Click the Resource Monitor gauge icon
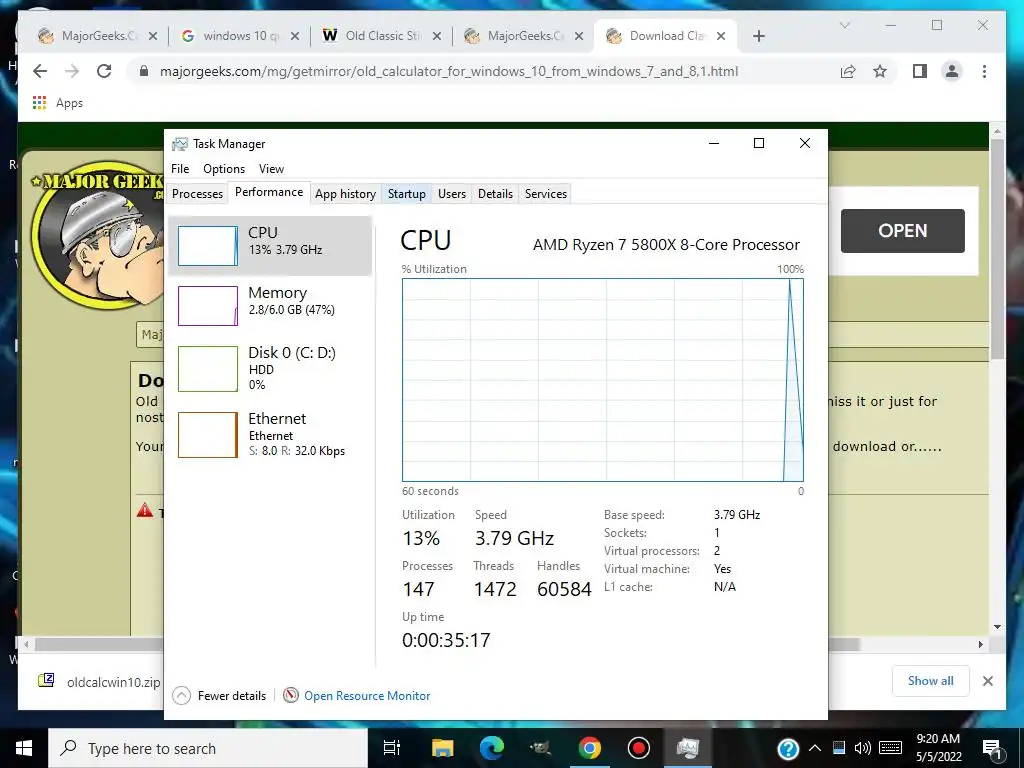The height and width of the screenshot is (768, 1024). [x=291, y=696]
